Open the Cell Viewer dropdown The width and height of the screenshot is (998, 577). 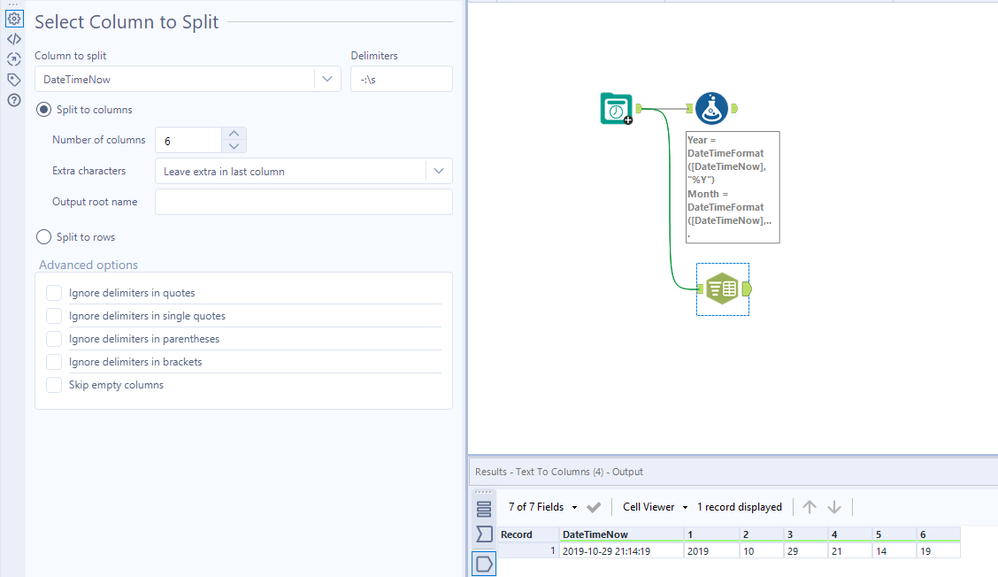coord(655,507)
